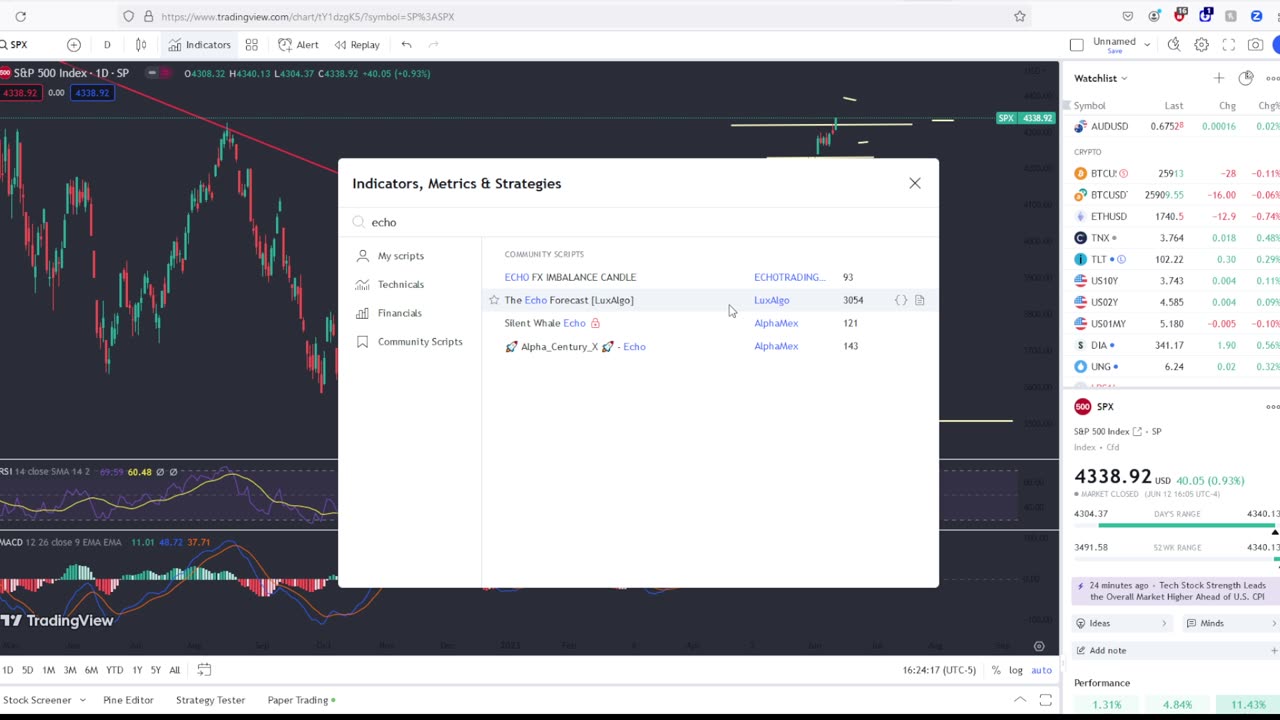Image resolution: width=1280 pixels, height=720 pixels.
Task: Select the 1D date range
Action: (x=8, y=670)
